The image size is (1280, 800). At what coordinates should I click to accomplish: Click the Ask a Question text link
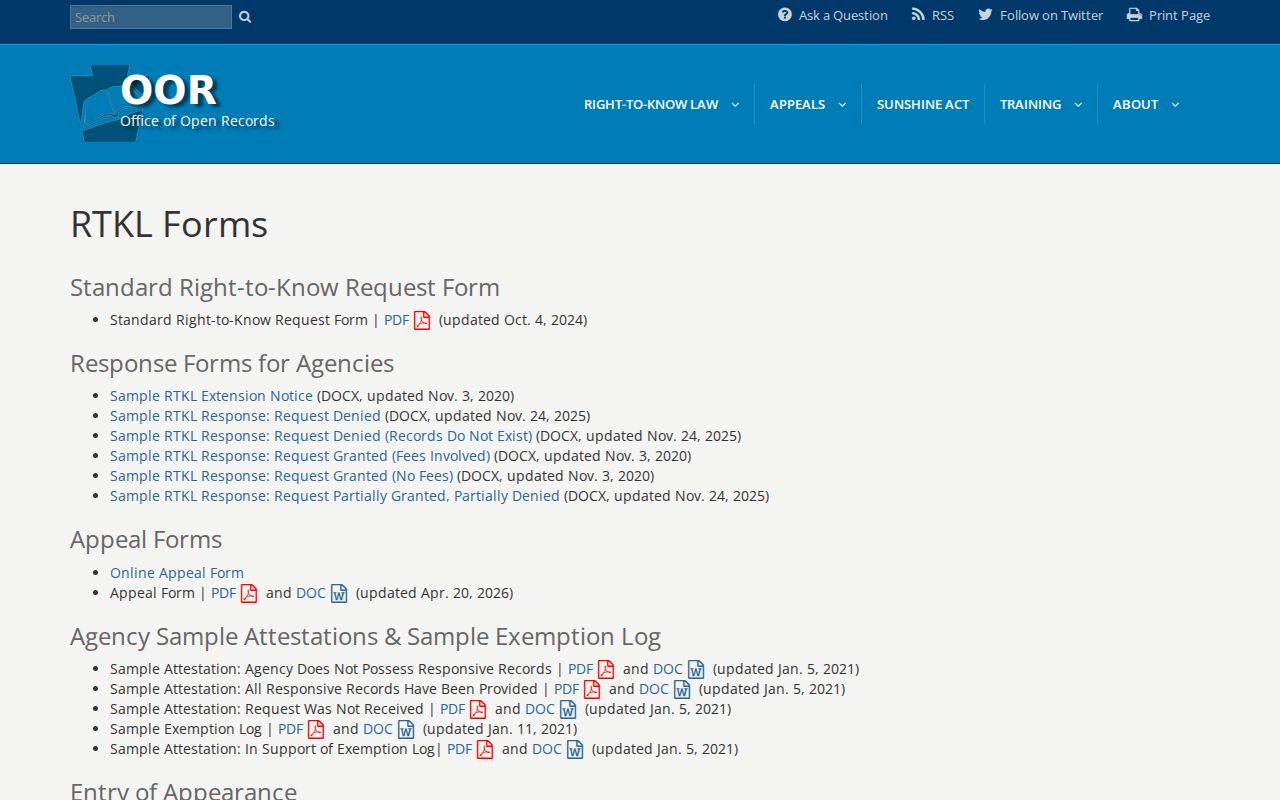(x=843, y=15)
